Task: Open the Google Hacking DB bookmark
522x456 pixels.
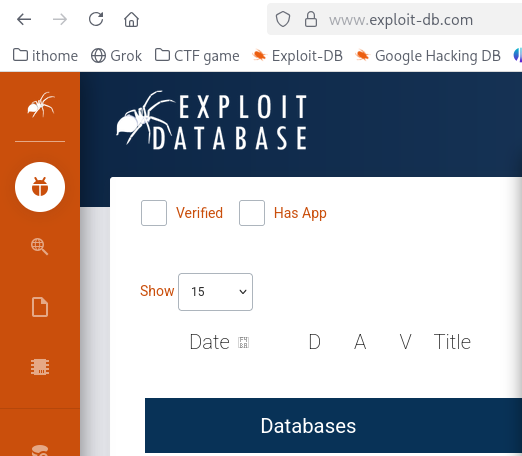Action: click(x=428, y=55)
